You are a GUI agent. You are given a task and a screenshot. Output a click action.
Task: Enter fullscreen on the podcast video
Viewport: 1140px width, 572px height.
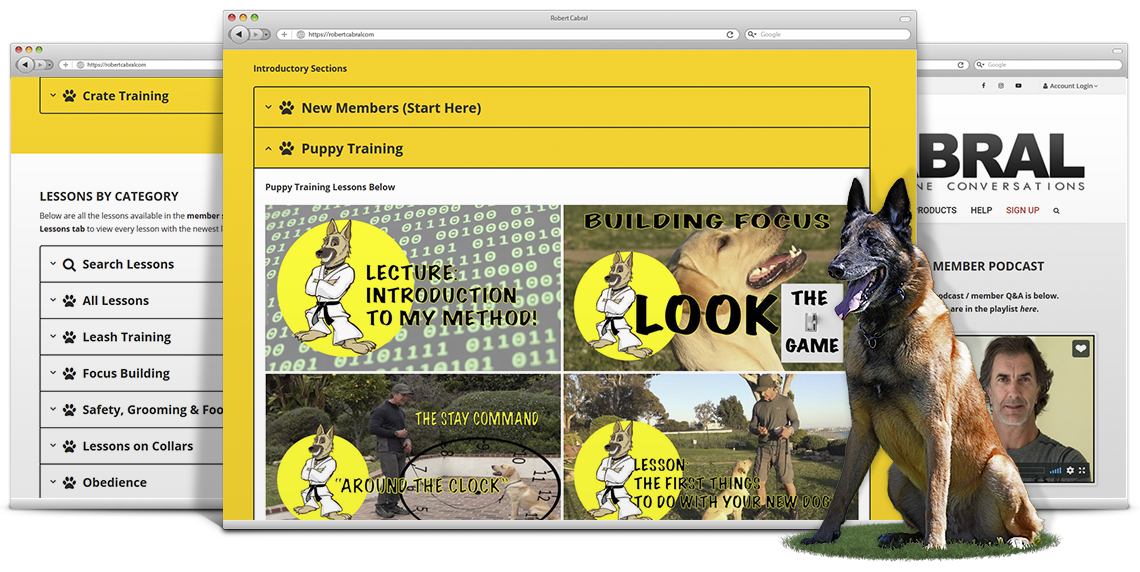[1082, 471]
